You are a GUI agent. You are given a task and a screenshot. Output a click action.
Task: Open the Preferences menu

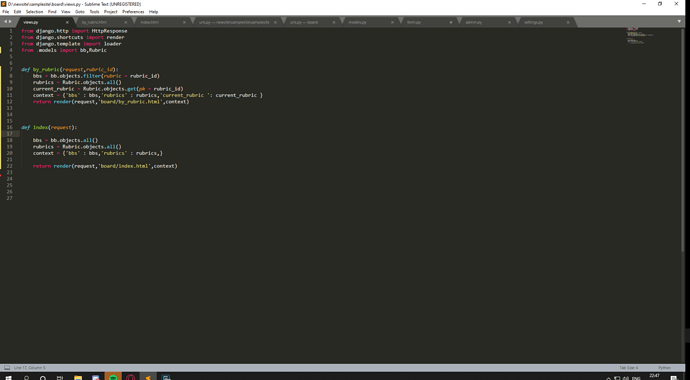133,12
